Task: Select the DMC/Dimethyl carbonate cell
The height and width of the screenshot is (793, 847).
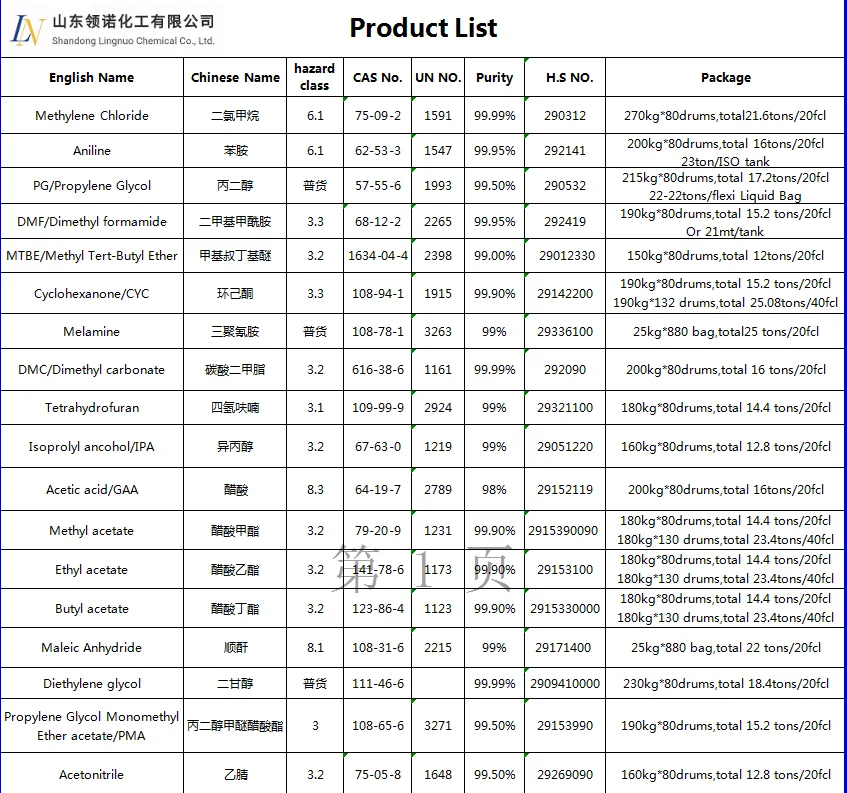Action: (x=92, y=369)
